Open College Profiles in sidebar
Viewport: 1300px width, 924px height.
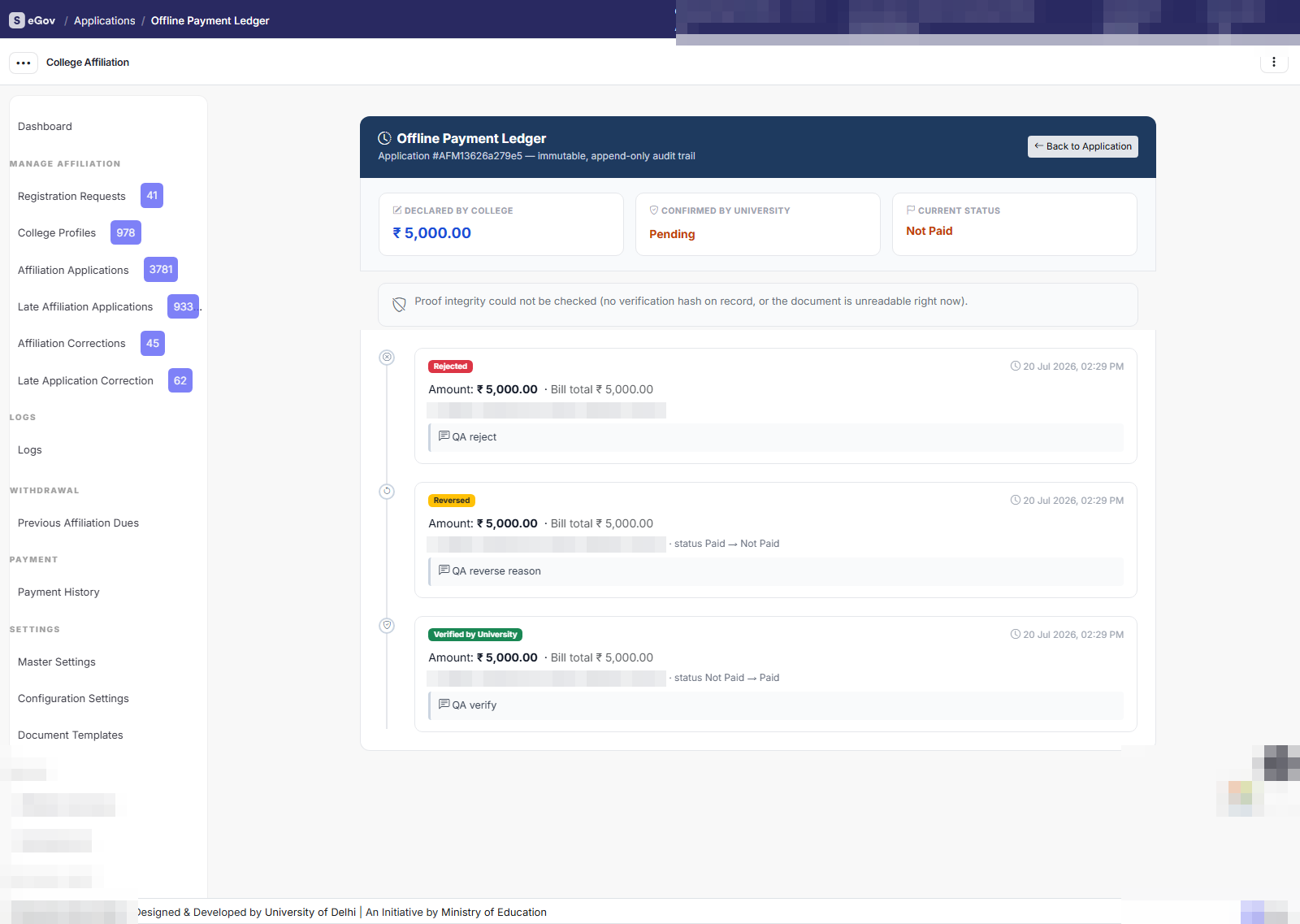point(57,233)
